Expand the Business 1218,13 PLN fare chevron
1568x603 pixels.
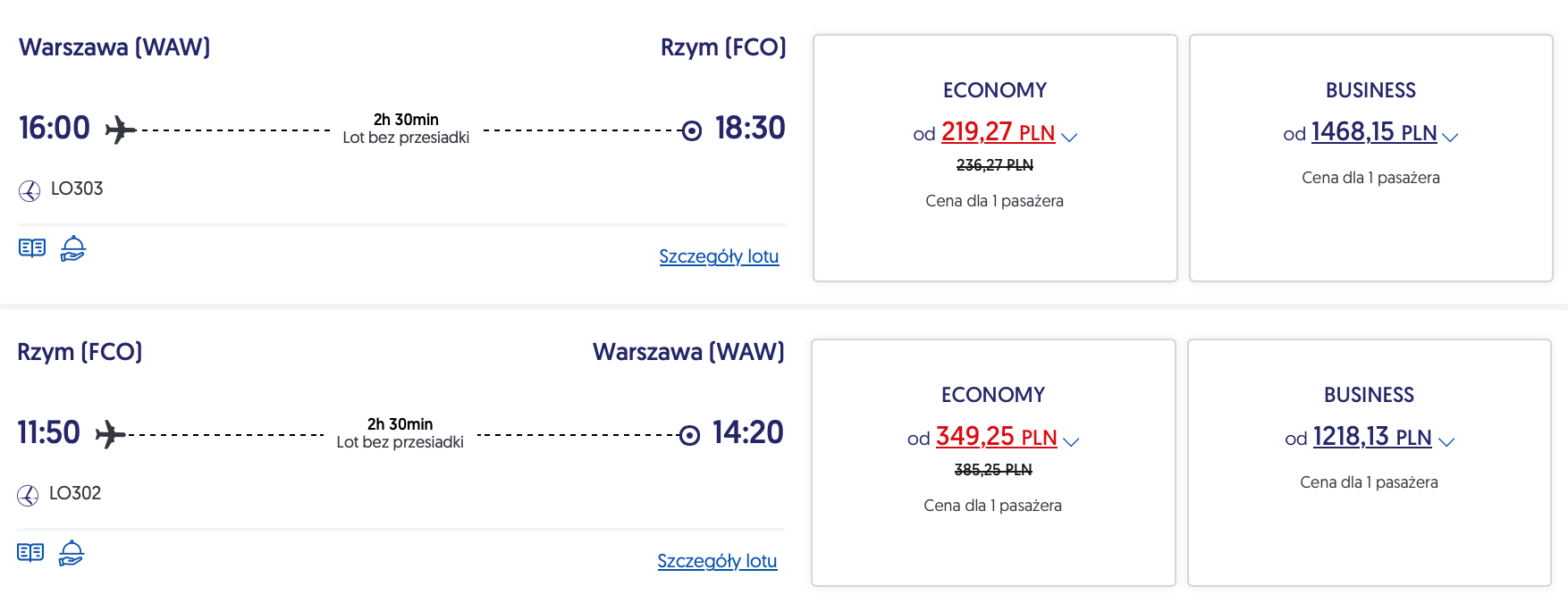(1447, 441)
